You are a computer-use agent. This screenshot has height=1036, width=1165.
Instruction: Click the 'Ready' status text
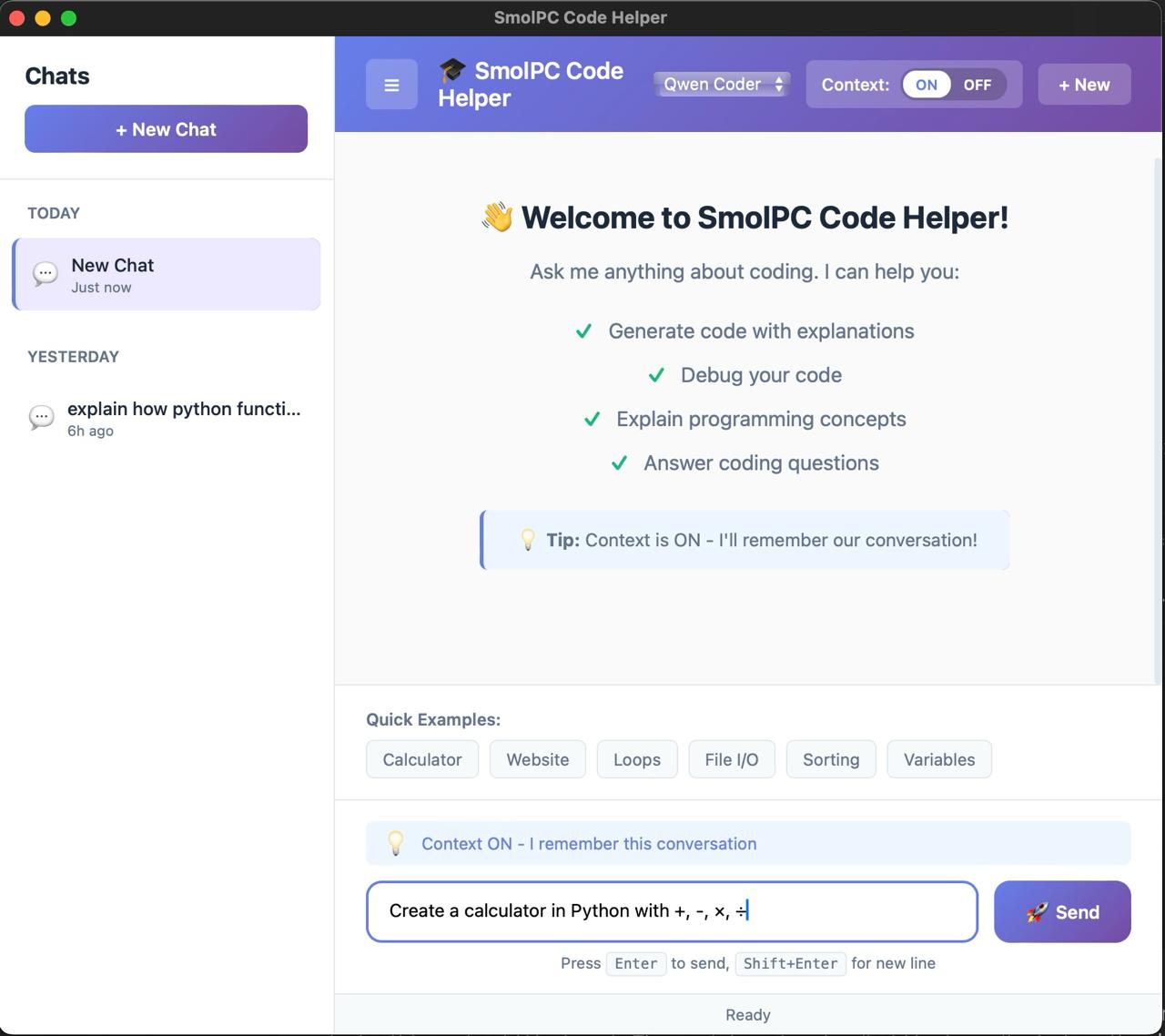748,1014
